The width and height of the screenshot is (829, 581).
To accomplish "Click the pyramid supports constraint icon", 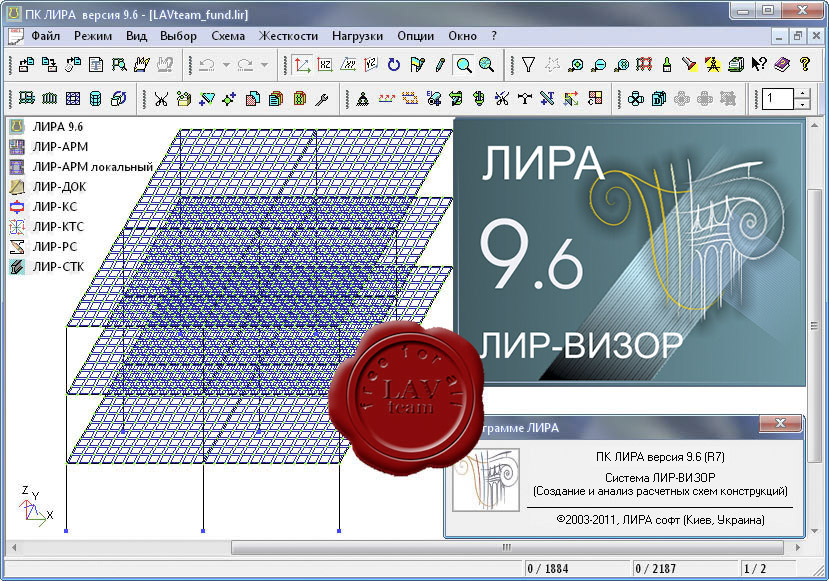I will tap(363, 98).
